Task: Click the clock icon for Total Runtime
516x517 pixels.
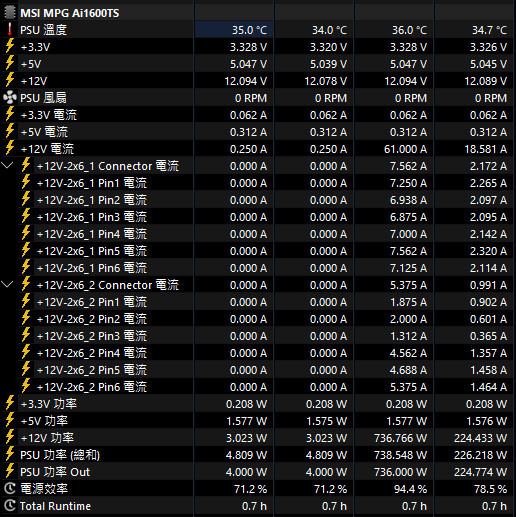Action: (10, 506)
